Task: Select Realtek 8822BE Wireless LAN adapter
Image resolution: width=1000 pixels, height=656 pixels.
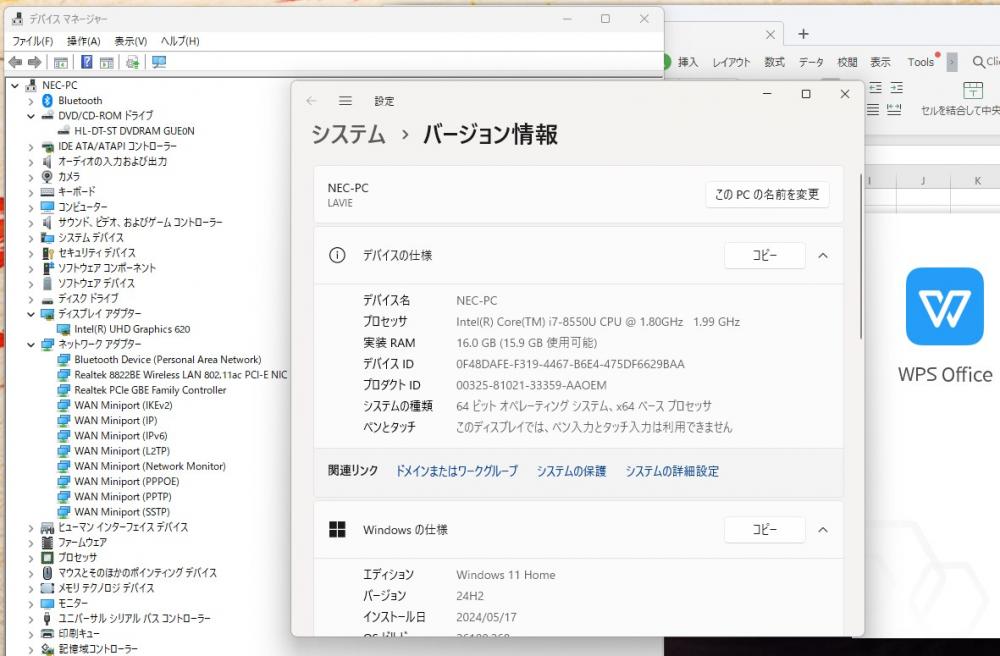Action: click(x=180, y=375)
